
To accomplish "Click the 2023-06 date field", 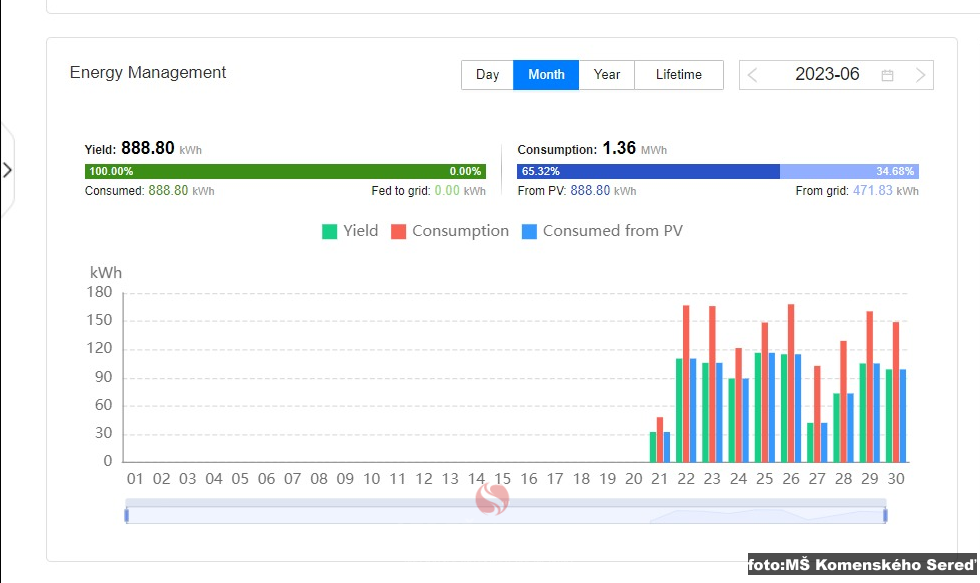I will coord(836,75).
